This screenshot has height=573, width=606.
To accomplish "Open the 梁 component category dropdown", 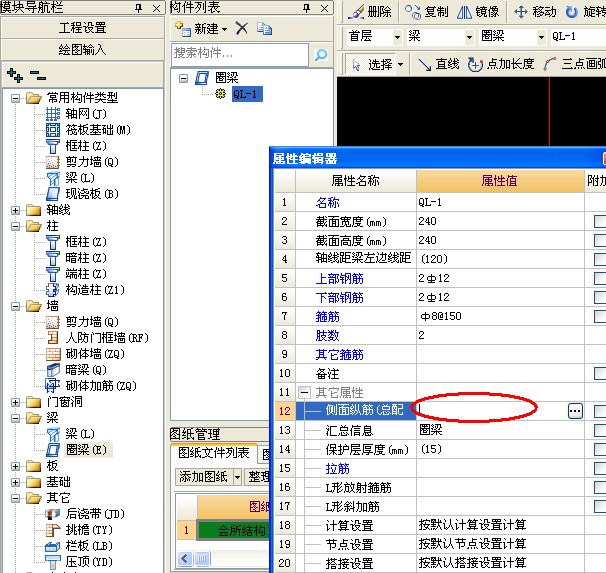I will coord(469,37).
